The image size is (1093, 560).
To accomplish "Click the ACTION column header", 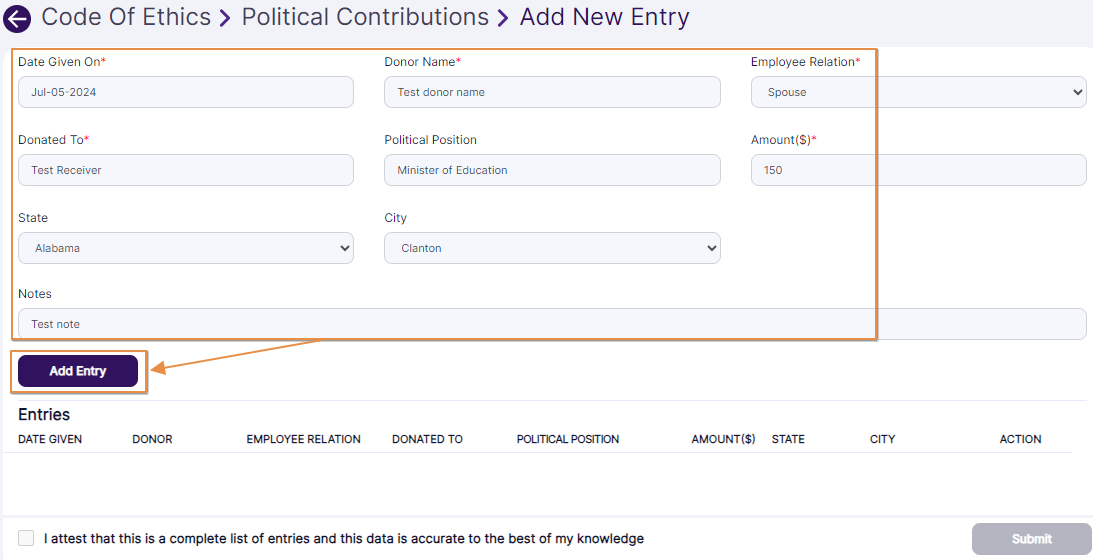I will [x=1020, y=439].
